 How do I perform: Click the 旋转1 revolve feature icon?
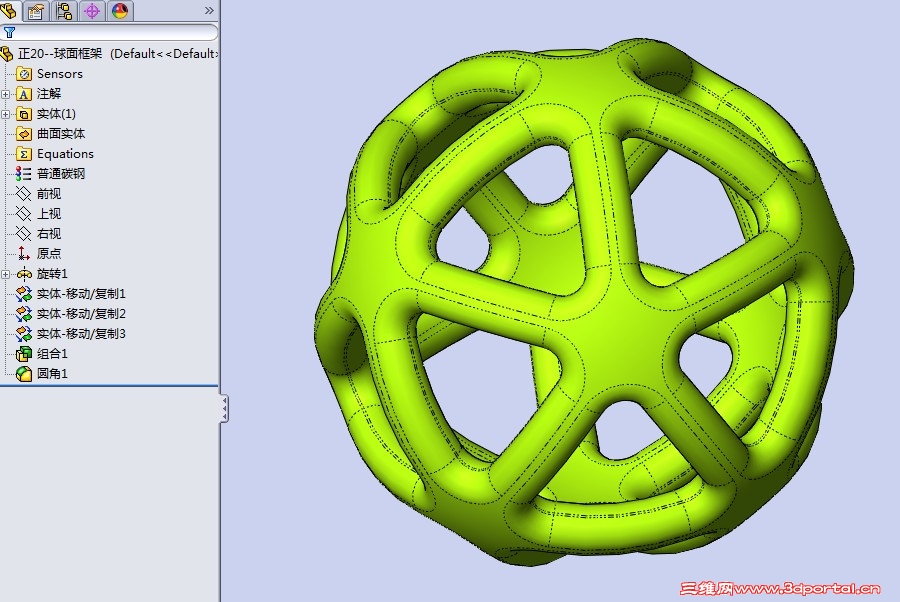pos(24,274)
